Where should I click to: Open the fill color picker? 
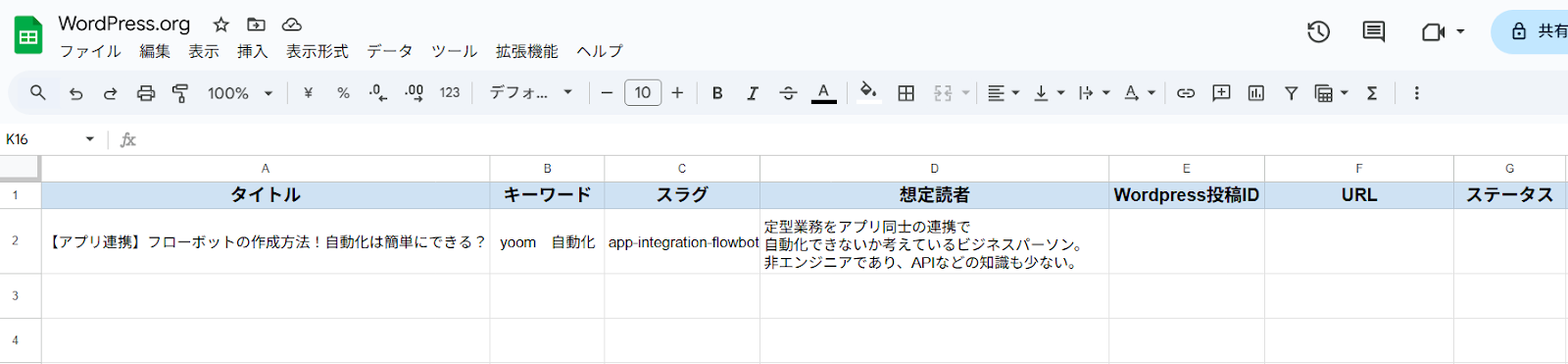tap(868, 93)
